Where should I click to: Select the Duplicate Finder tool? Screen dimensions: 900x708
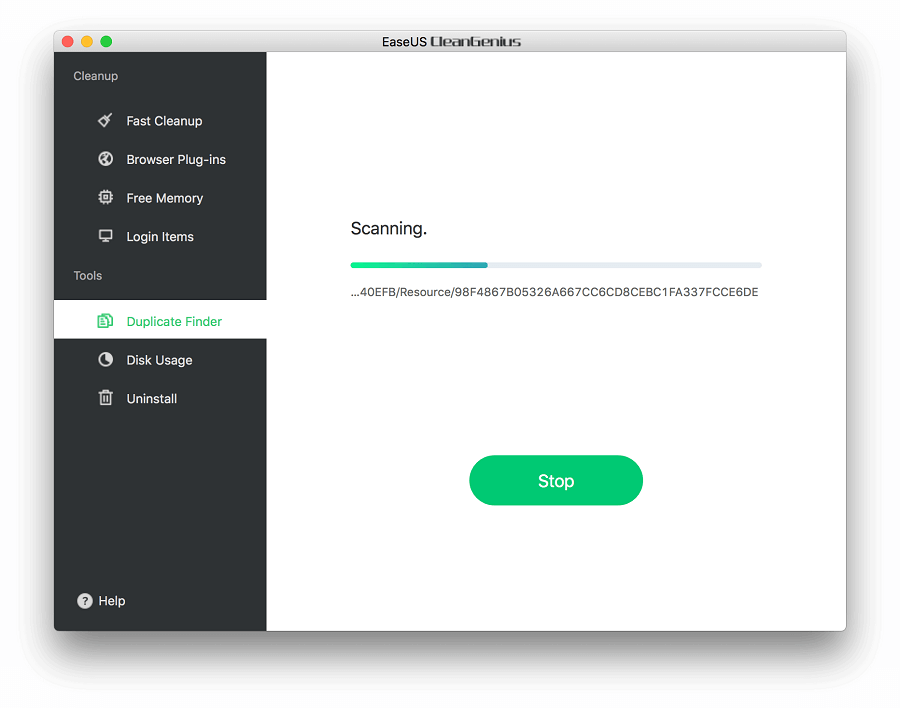[160, 319]
